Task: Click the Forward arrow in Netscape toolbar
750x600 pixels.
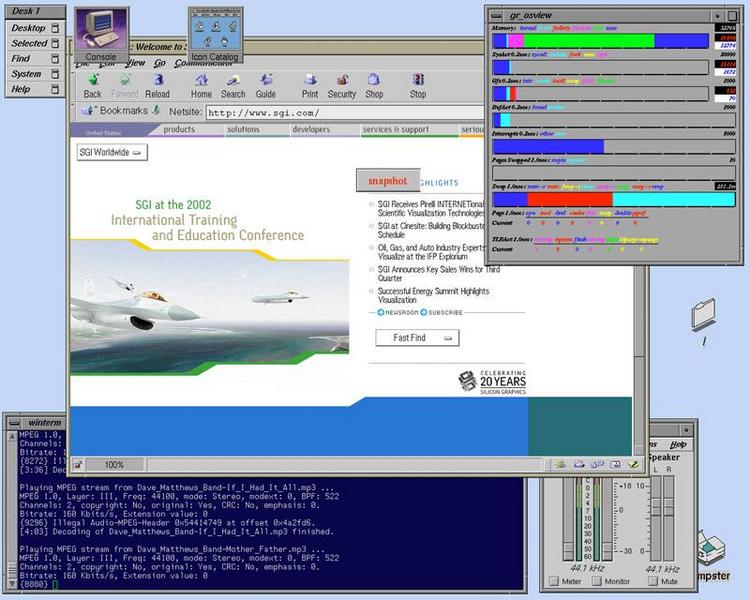Action: point(124,80)
